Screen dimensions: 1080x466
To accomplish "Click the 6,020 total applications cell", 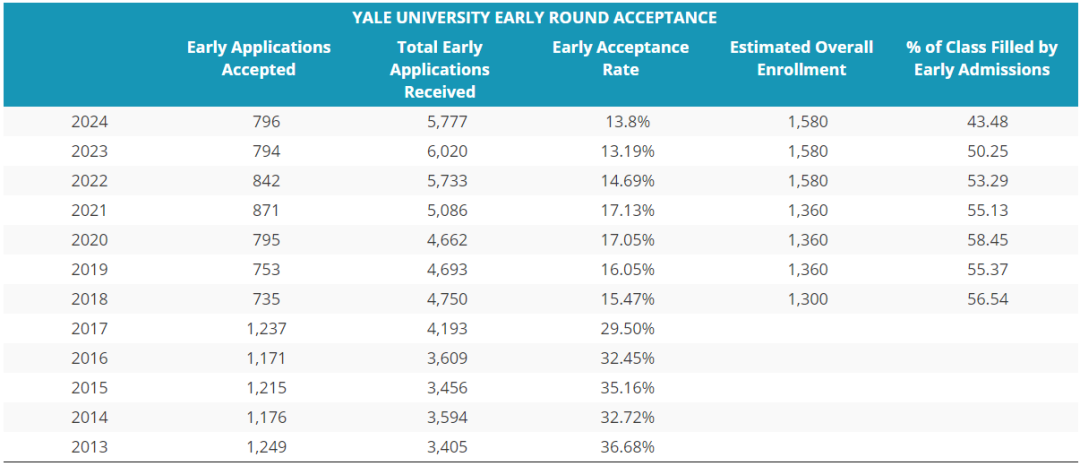I will 441,152.
